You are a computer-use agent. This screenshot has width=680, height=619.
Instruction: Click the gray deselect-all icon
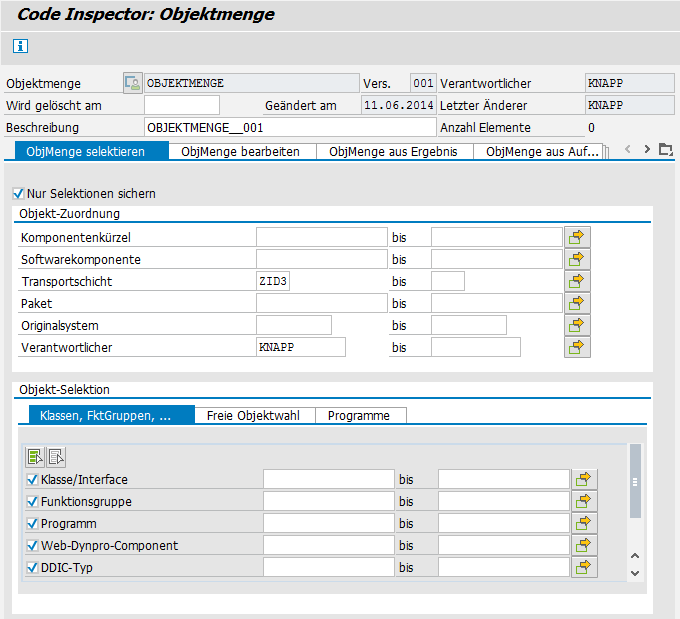[x=56, y=457]
